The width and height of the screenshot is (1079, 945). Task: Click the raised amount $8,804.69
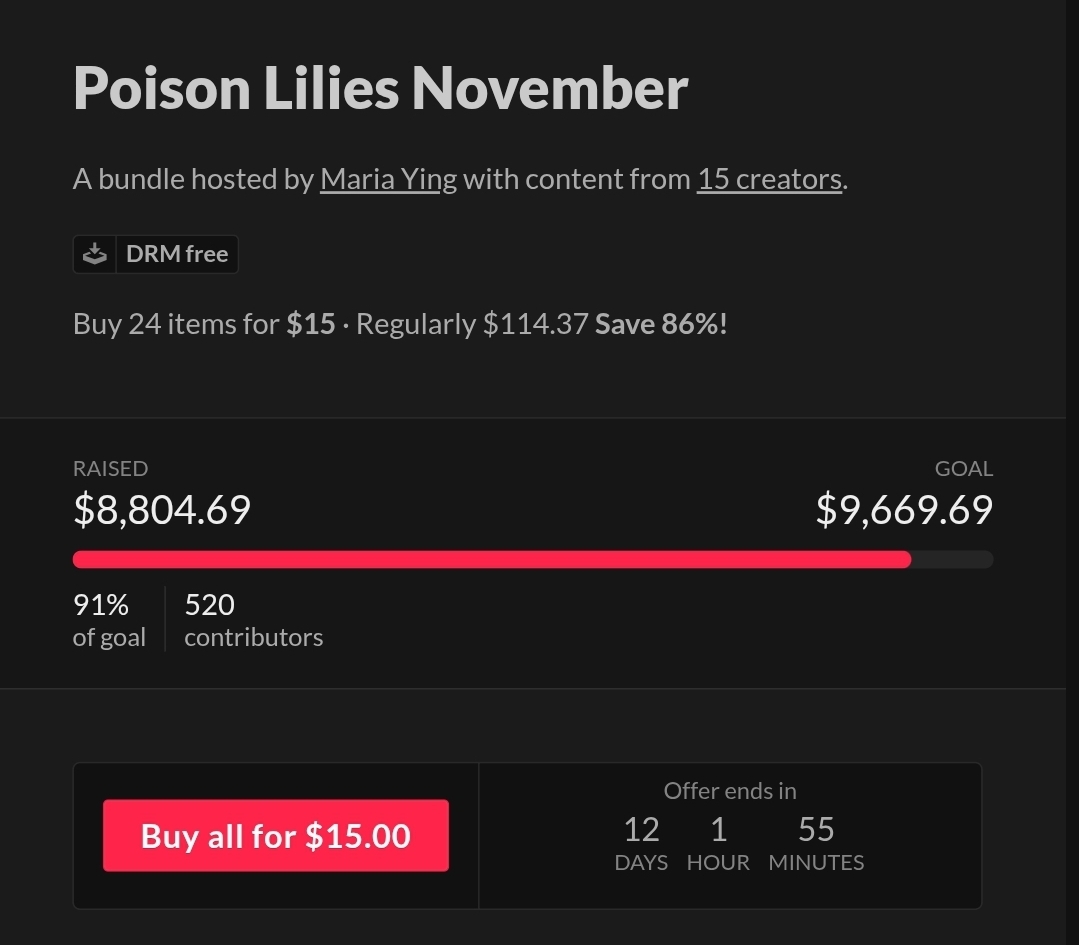[x=162, y=509]
